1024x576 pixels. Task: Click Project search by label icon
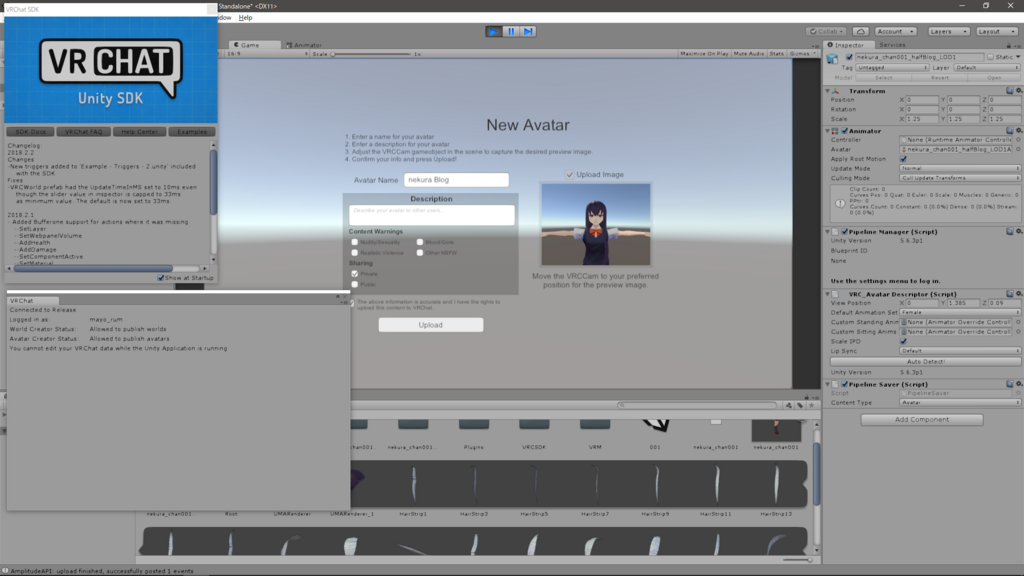pyautogui.click(x=800, y=406)
